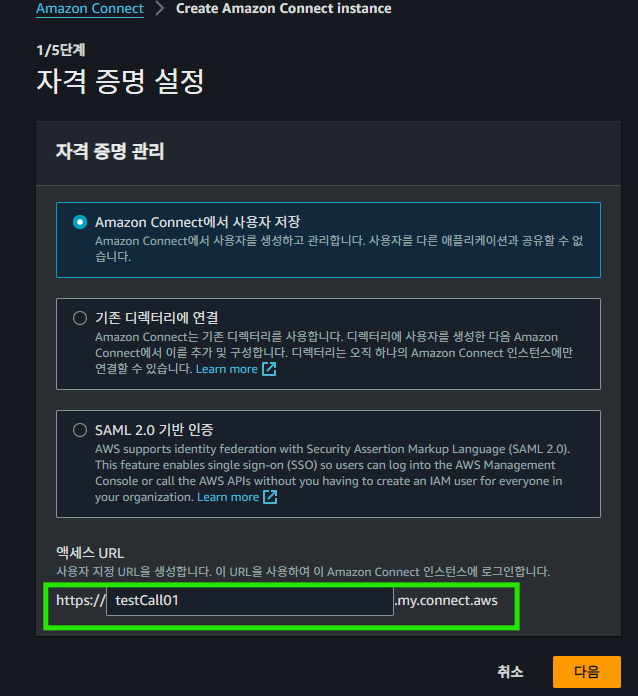Focus the access URL field containing testCall01
The width and height of the screenshot is (638, 696).
(250, 601)
